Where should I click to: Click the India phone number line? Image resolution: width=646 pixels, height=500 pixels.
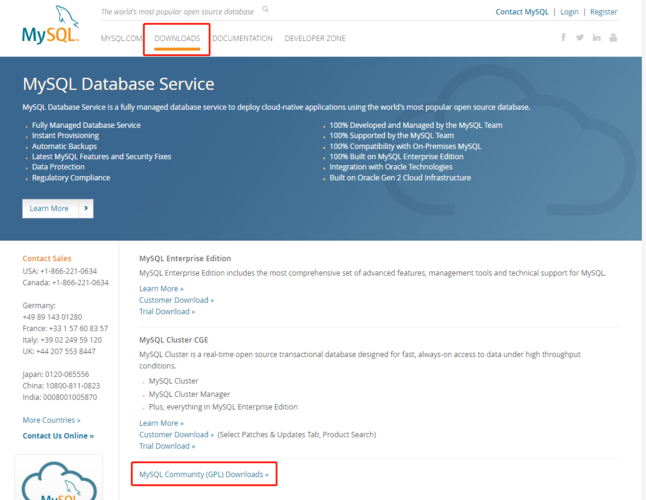[60, 397]
